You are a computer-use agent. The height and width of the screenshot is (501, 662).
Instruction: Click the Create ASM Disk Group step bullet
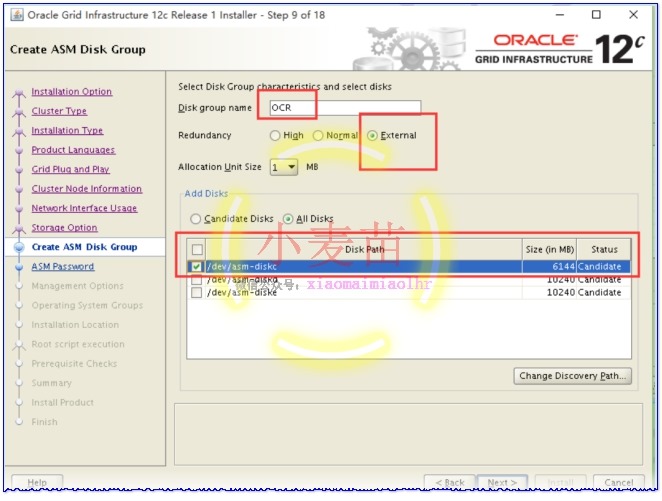pyautogui.click(x=19, y=247)
